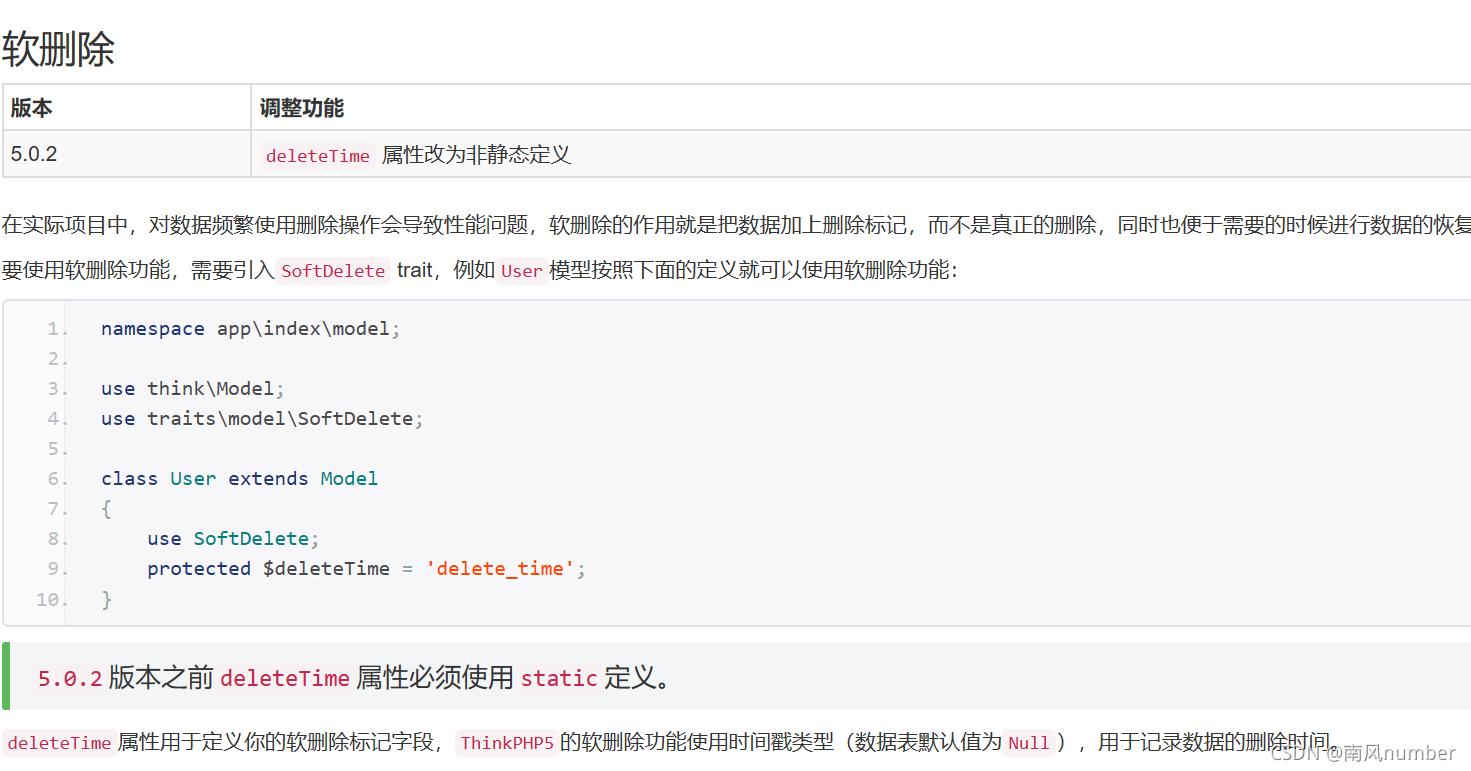Image resolution: width=1471 pixels, height=771 pixels.
Task: Click line number 1 in code gutter
Action: (x=57, y=329)
